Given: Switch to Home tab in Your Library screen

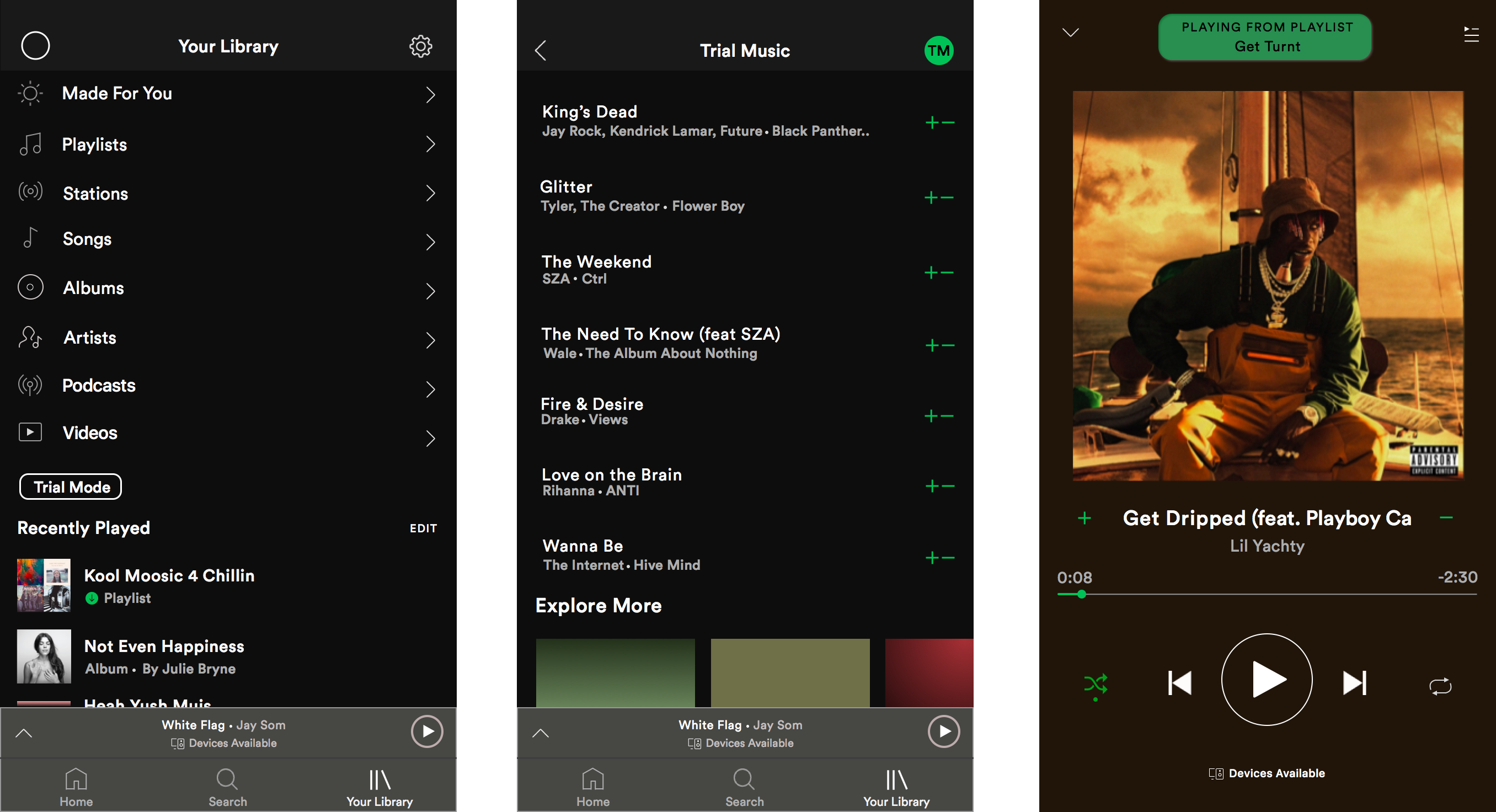Looking at the screenshot, I should coord(76,788).
